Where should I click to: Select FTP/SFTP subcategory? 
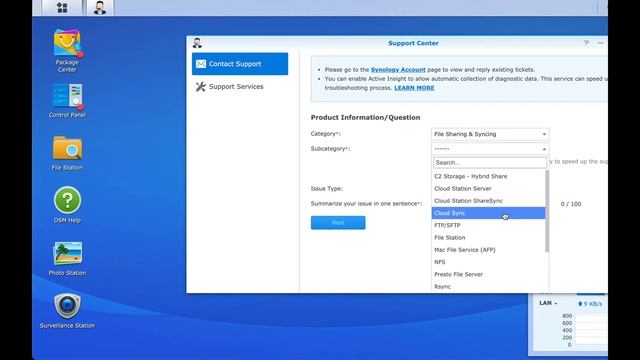tap(488, 225)
